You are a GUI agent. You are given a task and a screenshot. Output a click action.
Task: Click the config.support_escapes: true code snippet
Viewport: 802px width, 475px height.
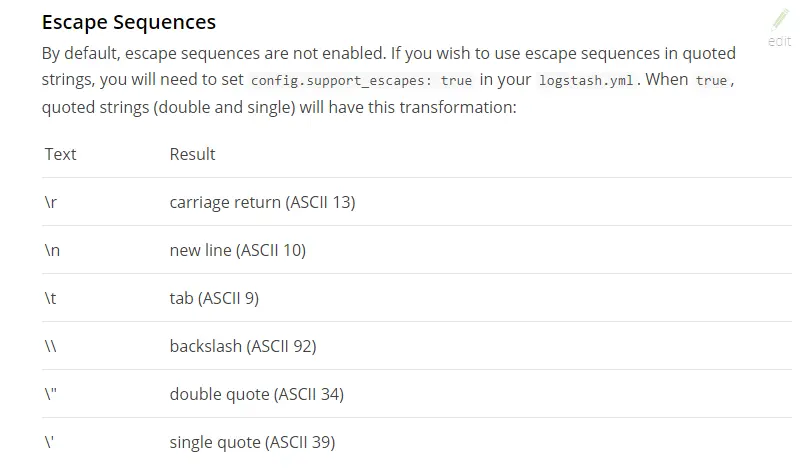coord(362,81)
